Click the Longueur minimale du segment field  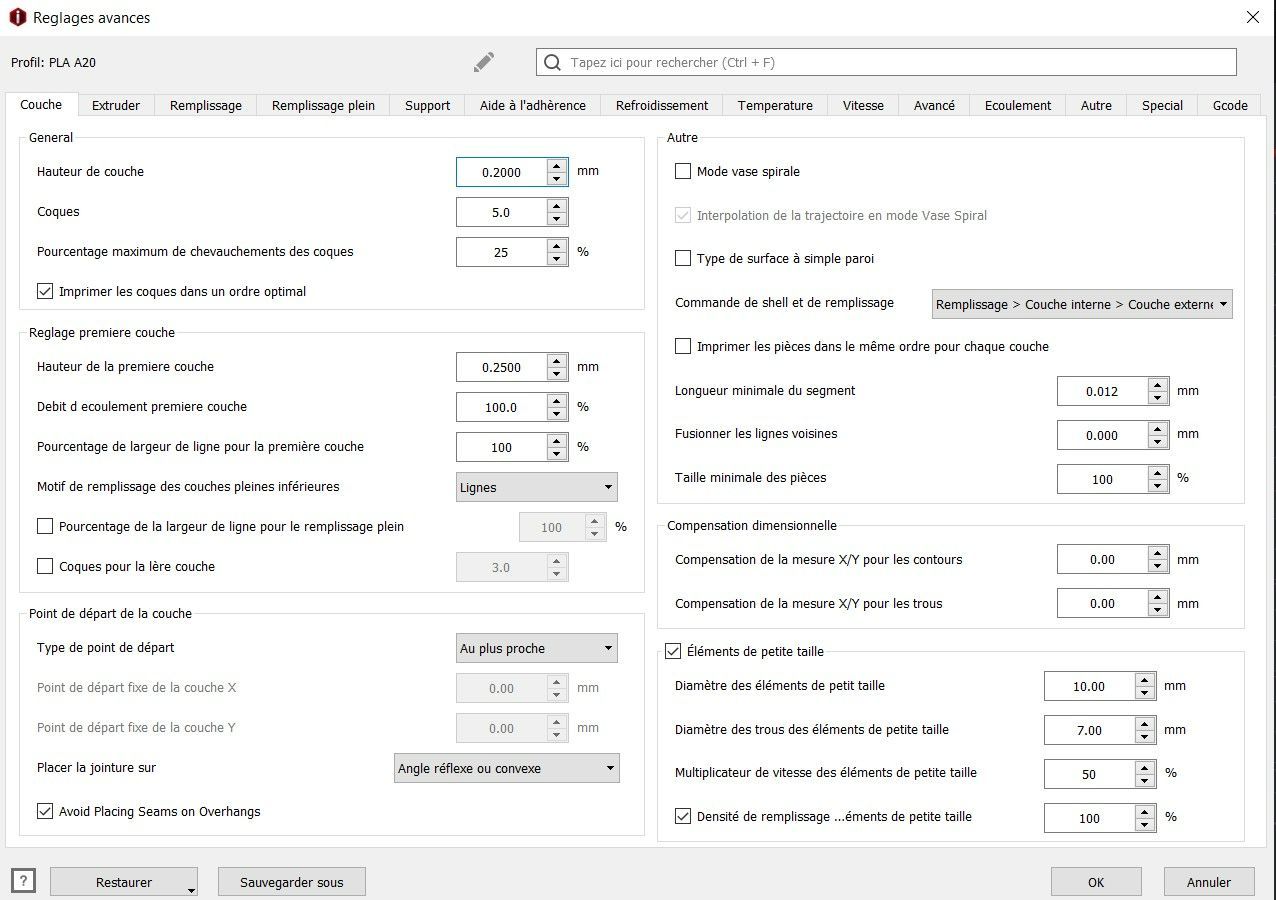coord(1102,391)
